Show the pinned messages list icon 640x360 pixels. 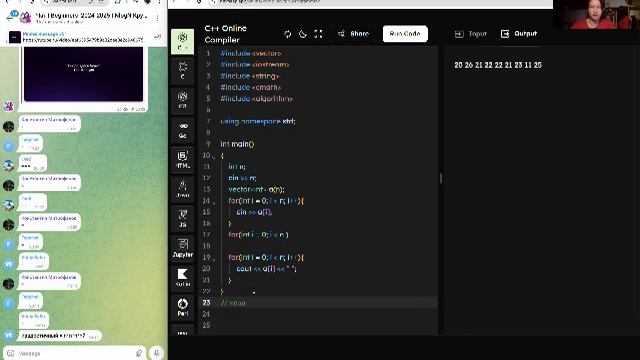(157, 37)
